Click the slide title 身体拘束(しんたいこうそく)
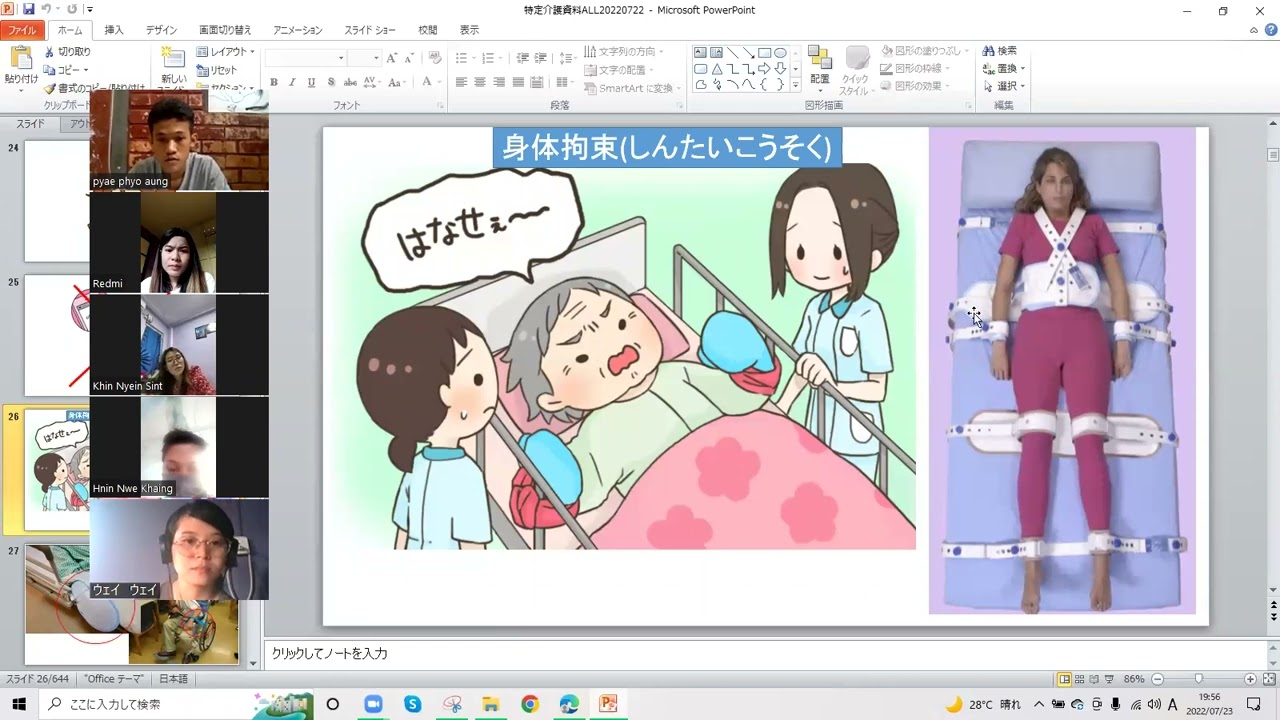 click(x=667, y=148)
